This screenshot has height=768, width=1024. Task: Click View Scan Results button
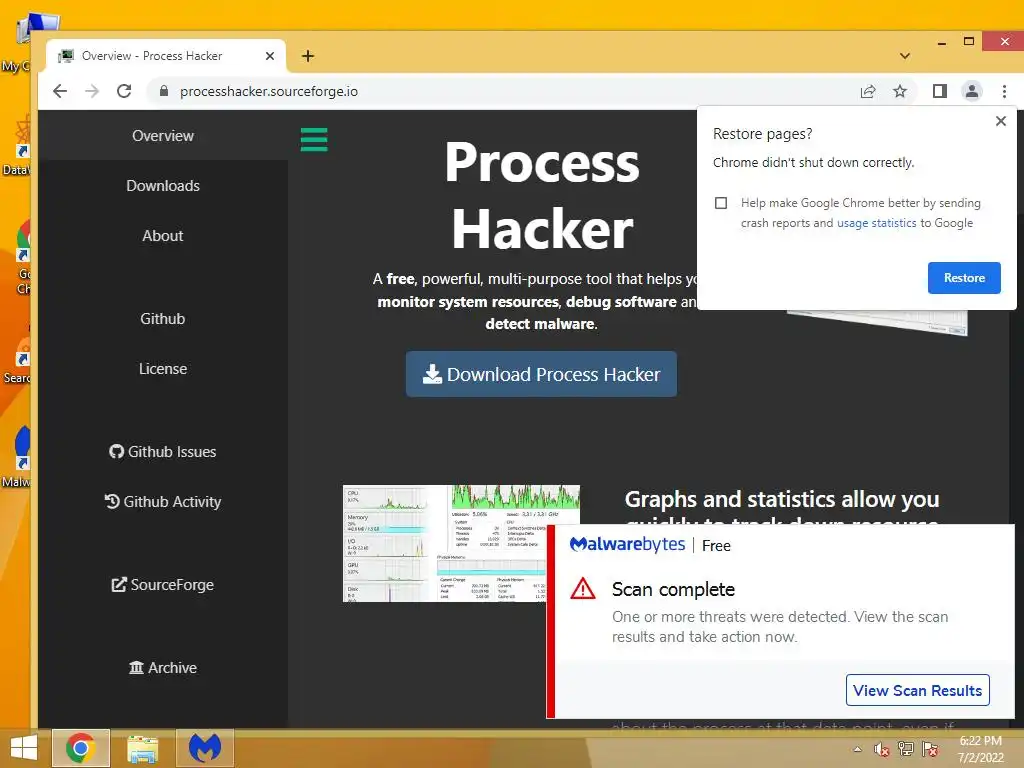918,690
